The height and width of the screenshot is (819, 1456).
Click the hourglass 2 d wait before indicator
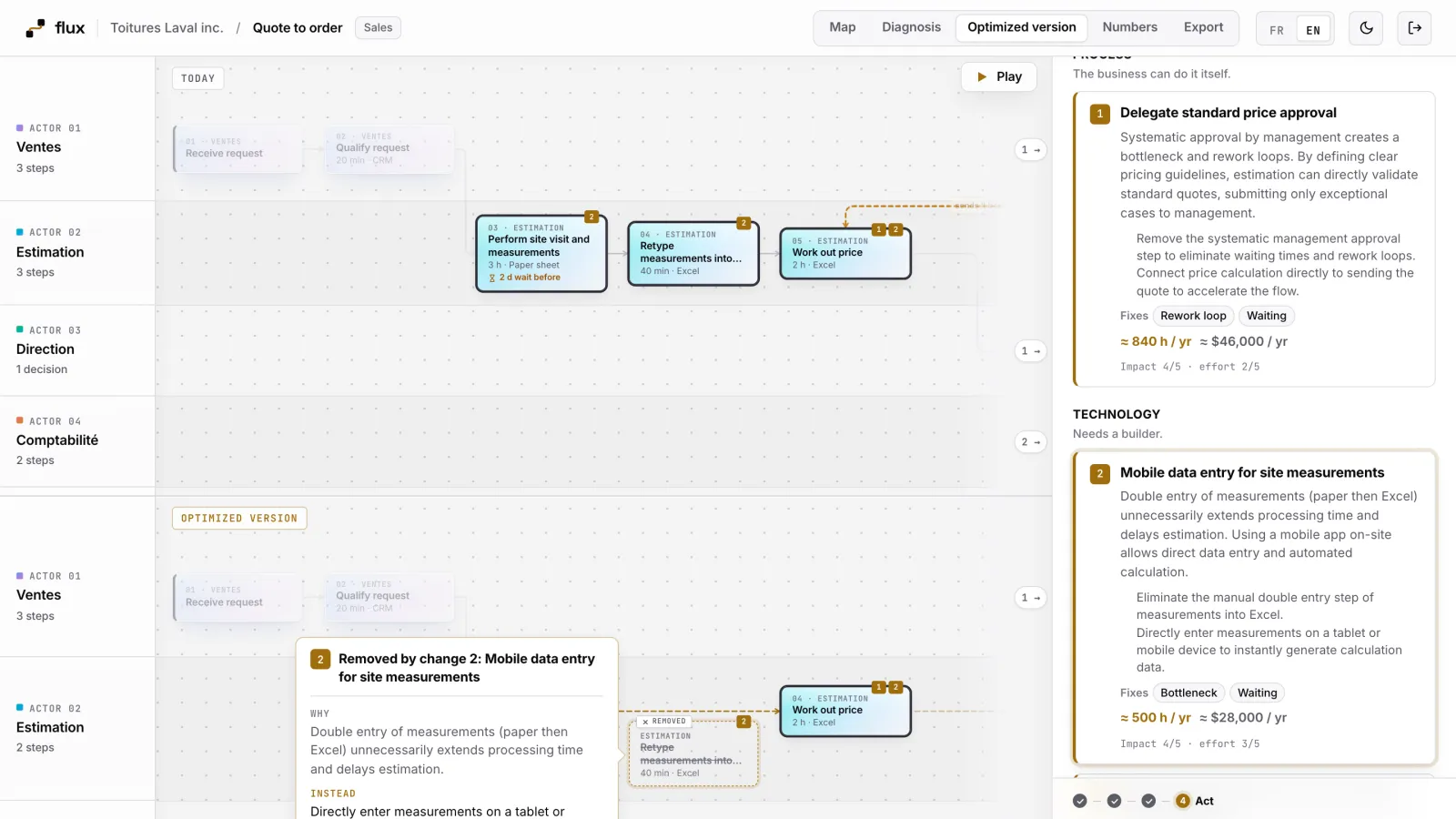[524, 278]
